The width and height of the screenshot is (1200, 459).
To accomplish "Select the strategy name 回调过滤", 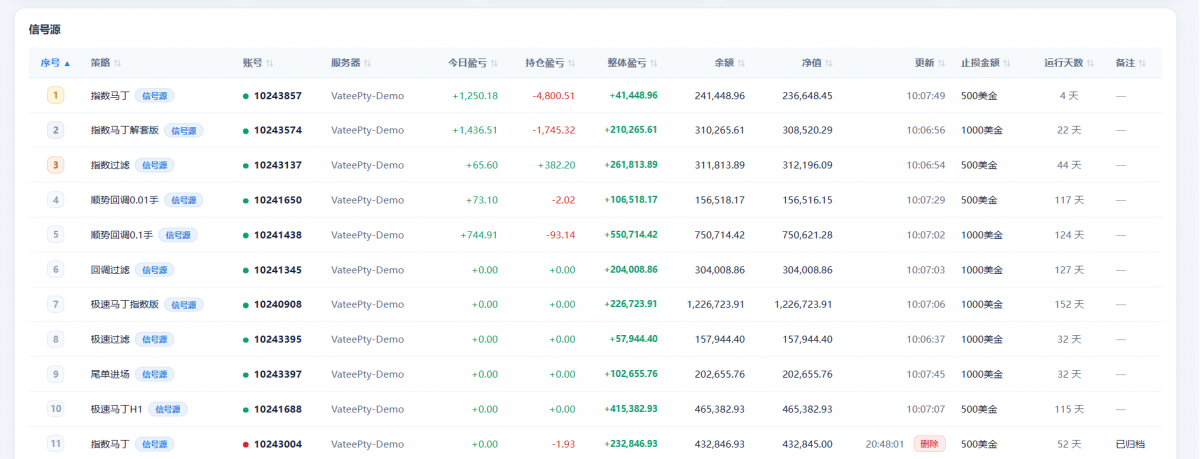I will (x=110, y=270).
